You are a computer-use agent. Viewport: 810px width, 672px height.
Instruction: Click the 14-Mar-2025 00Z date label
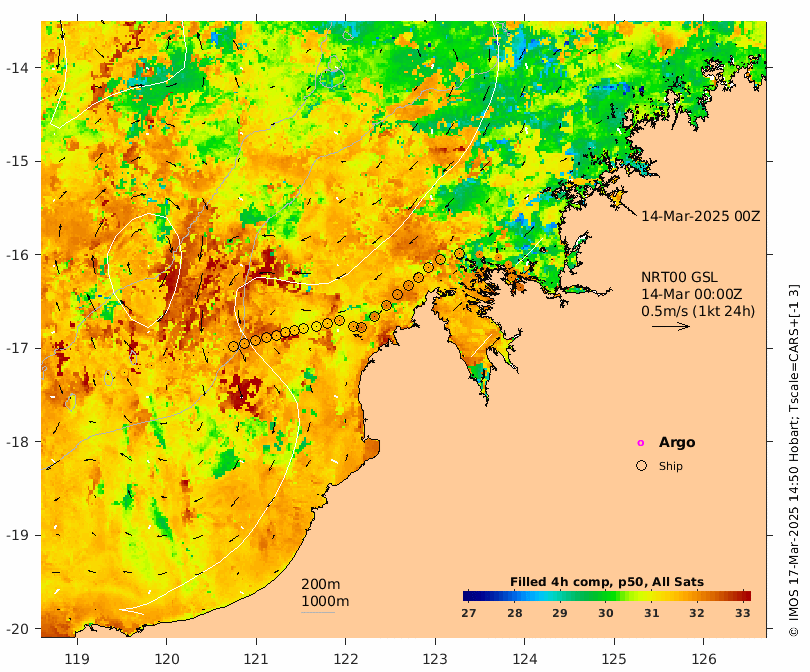pyautogui.click(x=700, y=216)
